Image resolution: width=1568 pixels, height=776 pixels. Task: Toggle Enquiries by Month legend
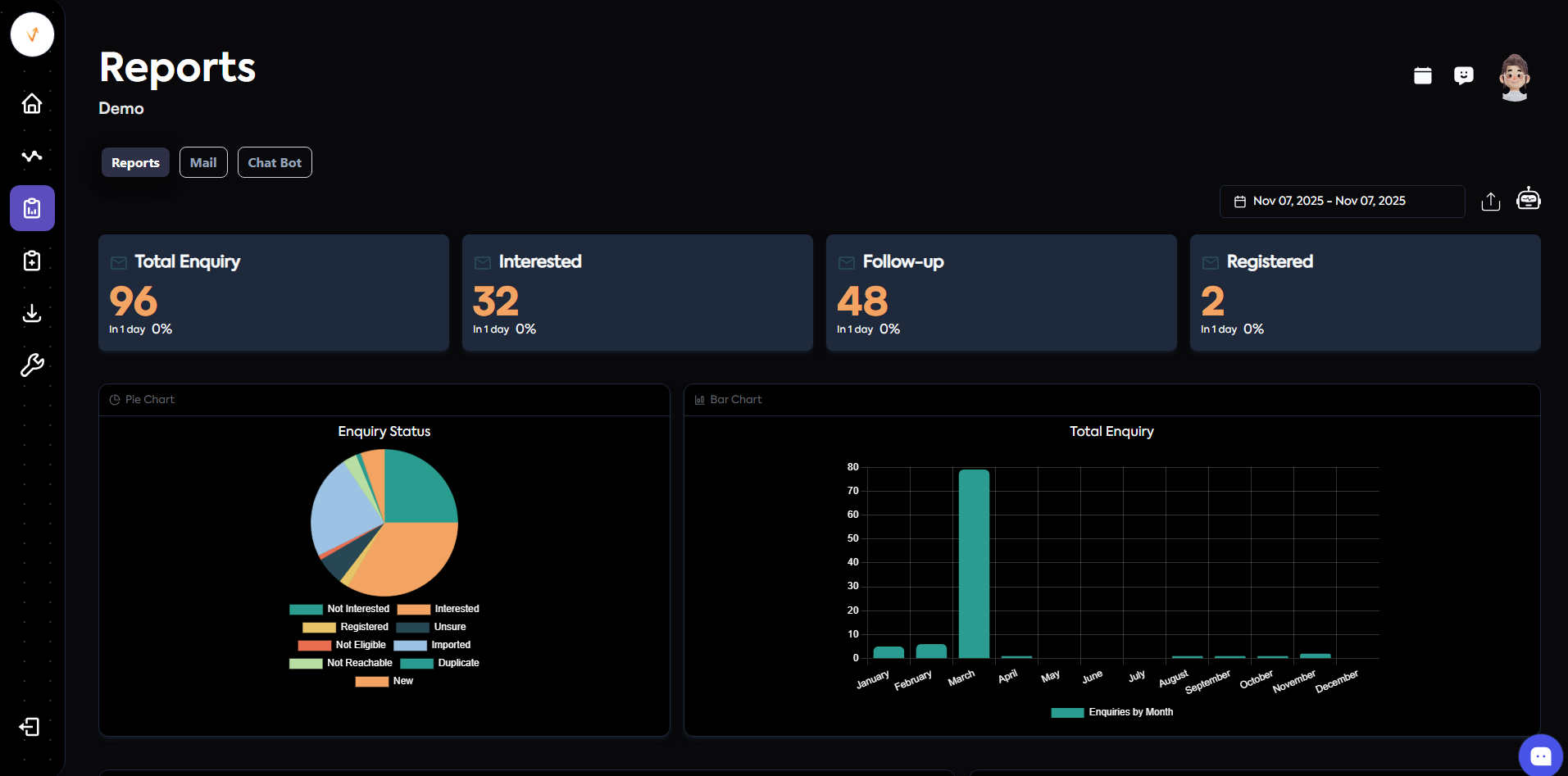[x=1111, y=712]
